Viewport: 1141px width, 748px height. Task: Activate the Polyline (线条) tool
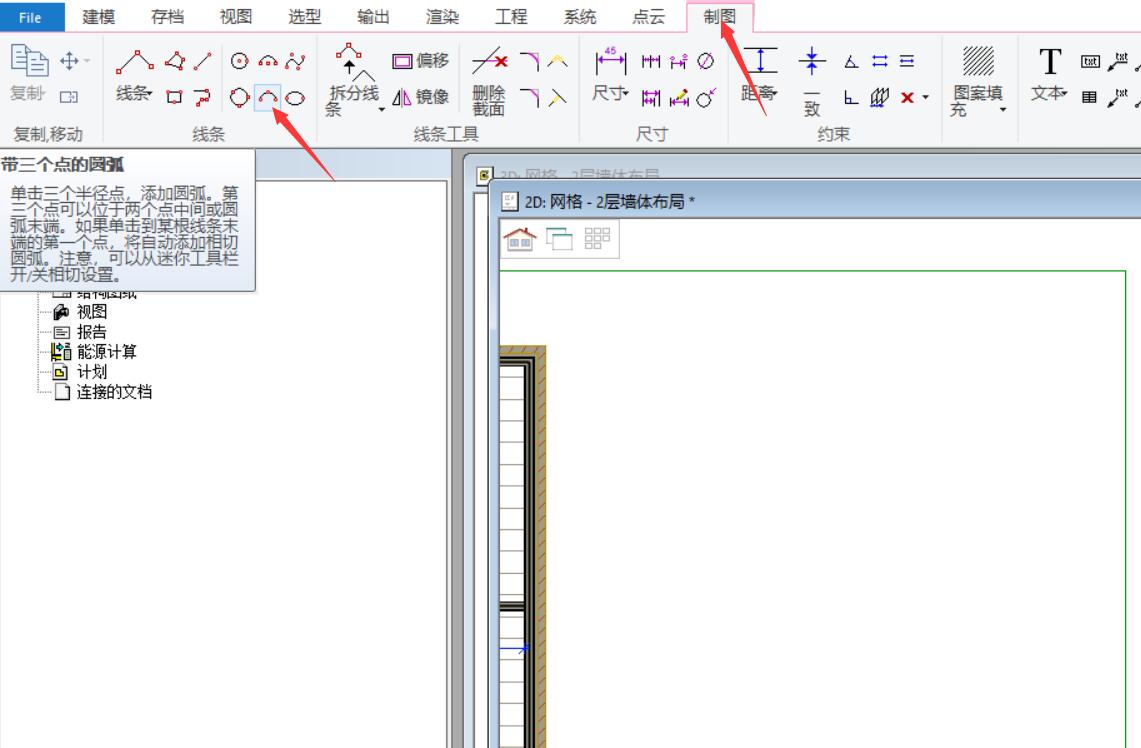pos(135,73)
